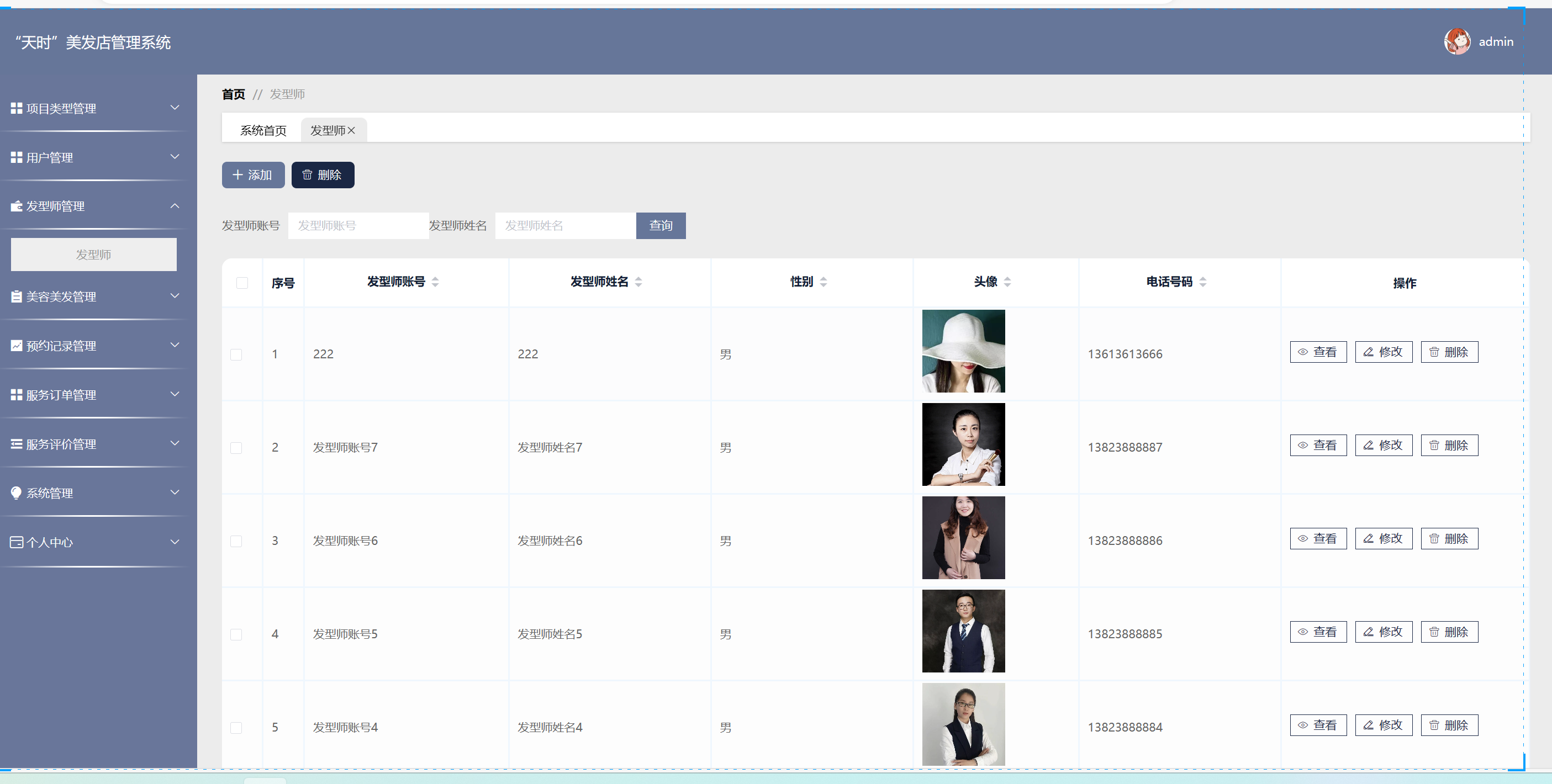Screen dimensions: 1552x784
Task: Check the checkbox for row 1
Action: pos(236,354)
